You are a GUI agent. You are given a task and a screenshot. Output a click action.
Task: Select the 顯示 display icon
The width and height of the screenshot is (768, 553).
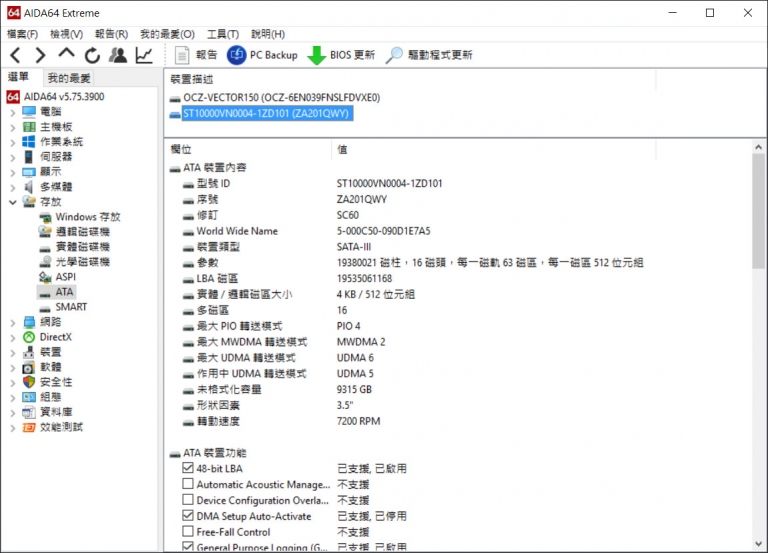(x=29, y=172)
